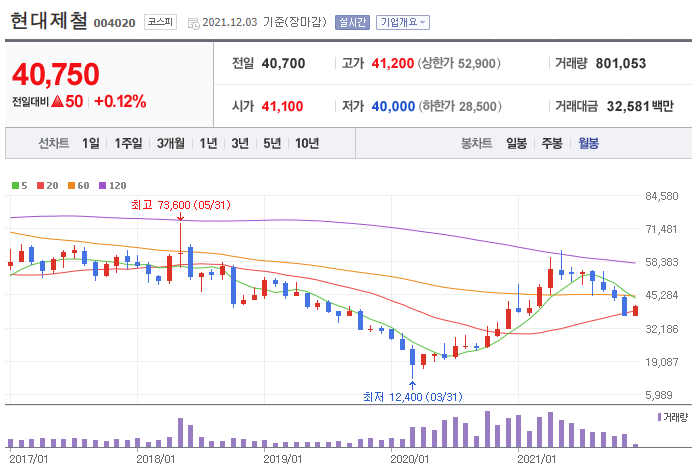
Task: Click the 최저 12,400 (03/31) marker
Action: [x=413, y=397]
